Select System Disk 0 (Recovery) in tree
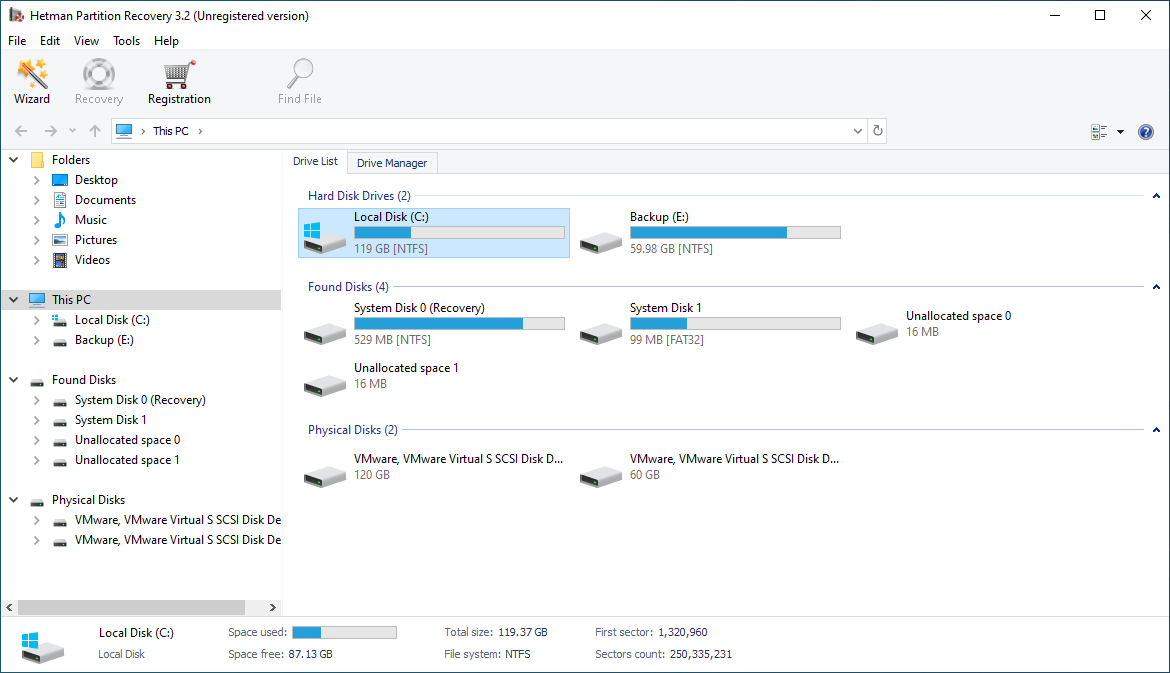 pos(140,400)
